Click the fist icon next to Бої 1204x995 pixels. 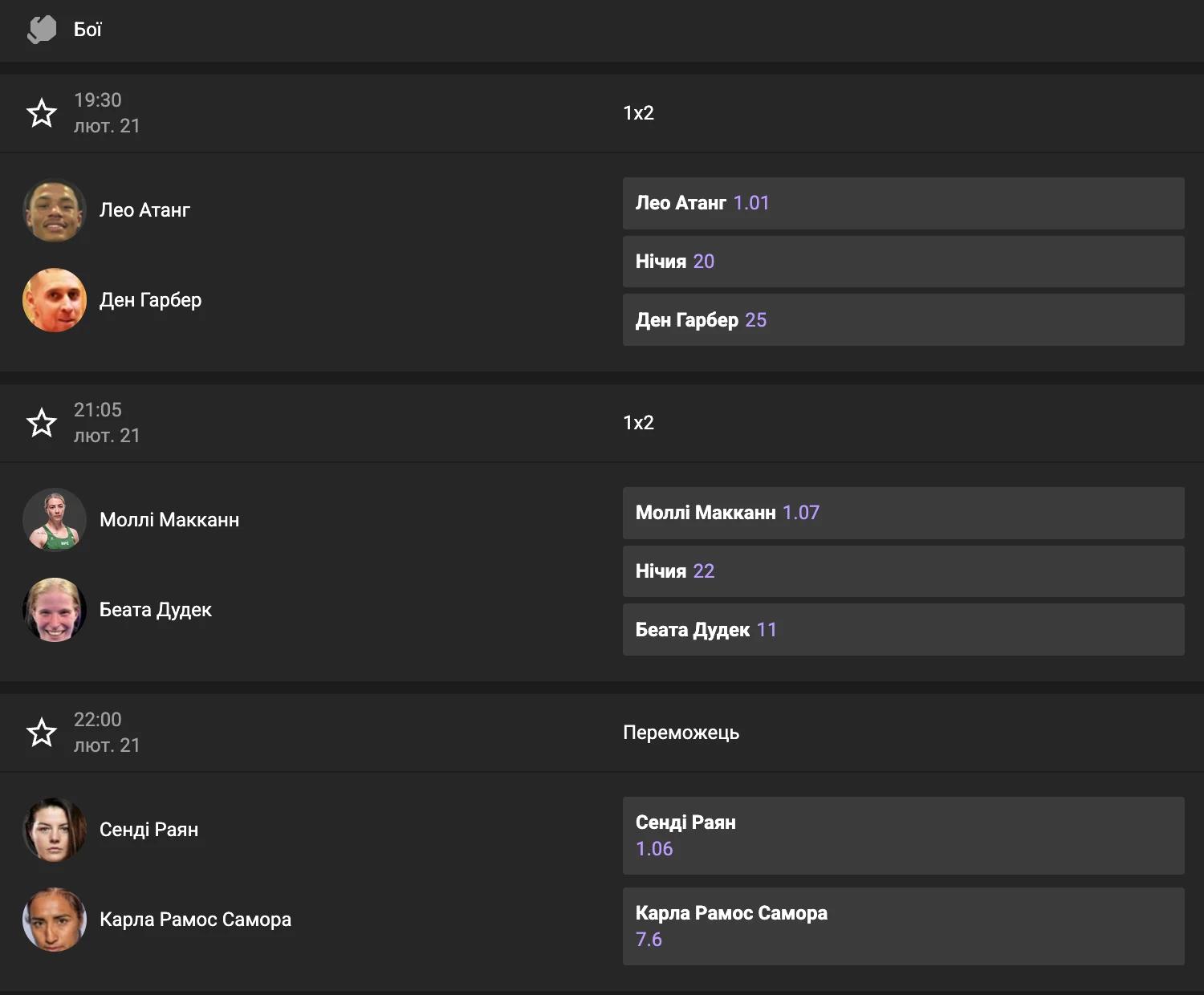[42, 30]
